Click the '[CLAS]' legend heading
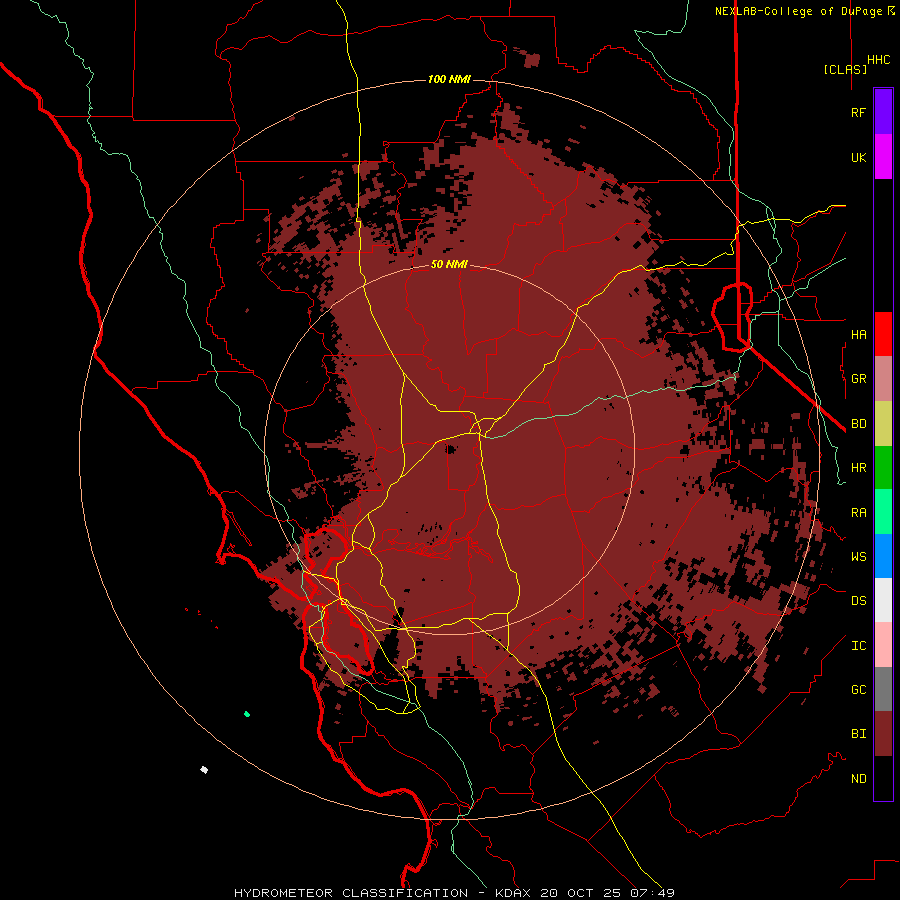The width and height of the screenshot is (900, 900). 845,69
